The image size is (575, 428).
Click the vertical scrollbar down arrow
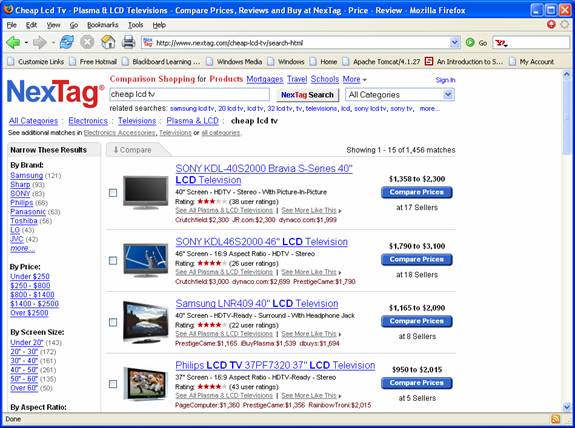coord(567,407)
